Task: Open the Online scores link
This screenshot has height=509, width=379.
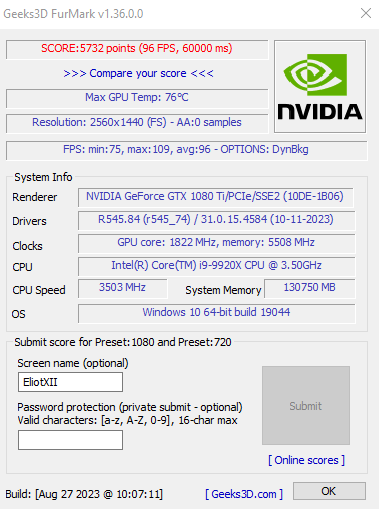Action: coord(306,460)
